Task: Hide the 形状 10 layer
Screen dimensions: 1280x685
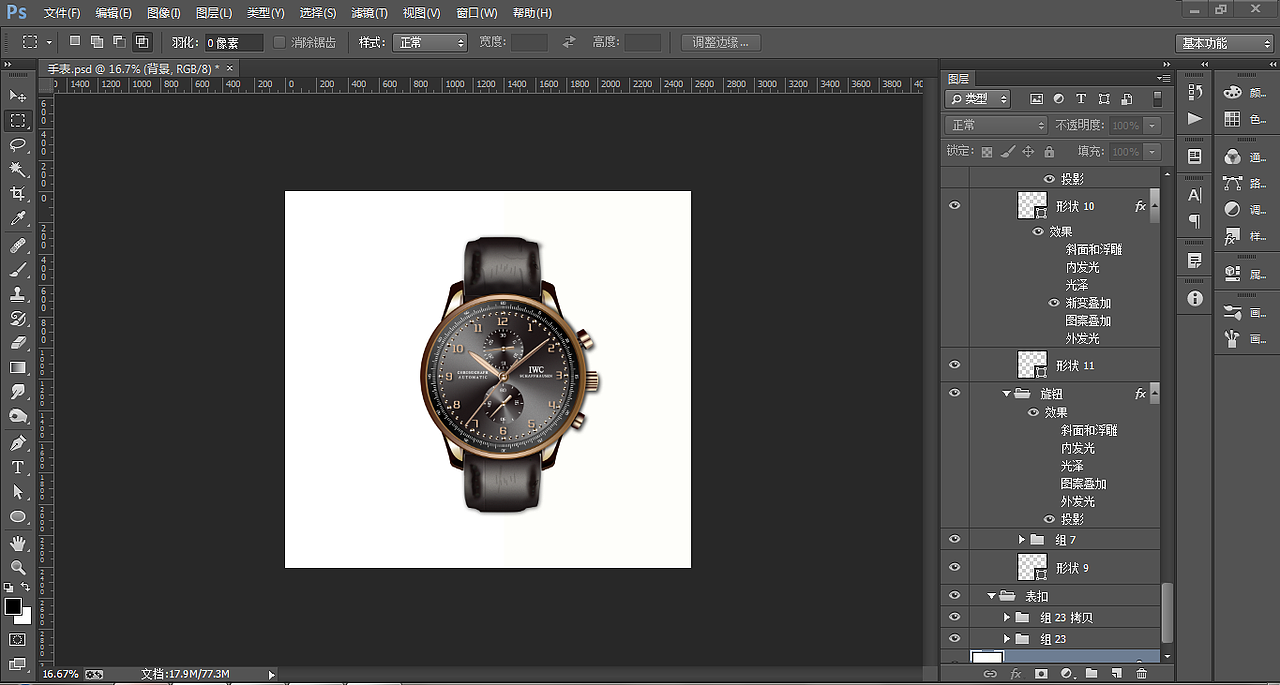Action: click(x=954, y=205)
